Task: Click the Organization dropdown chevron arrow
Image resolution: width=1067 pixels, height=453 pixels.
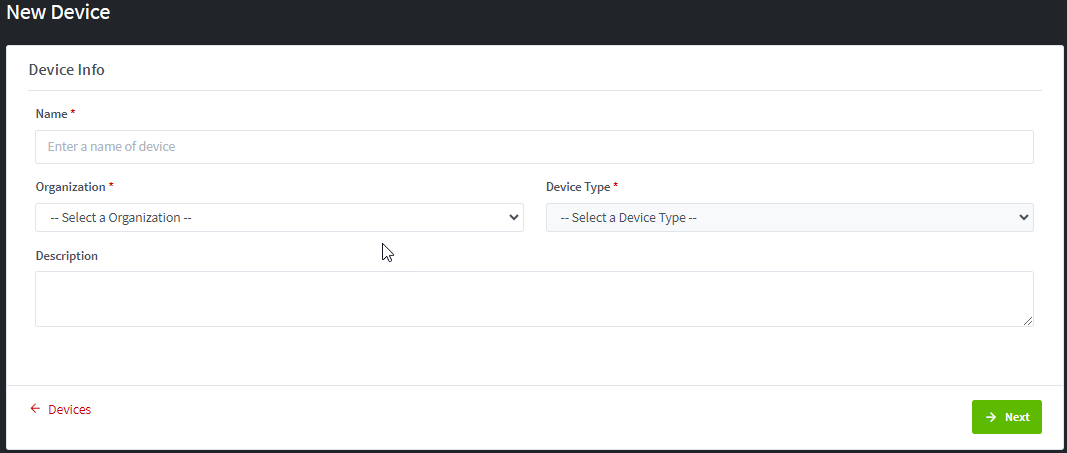Action: tap(514, 217)
